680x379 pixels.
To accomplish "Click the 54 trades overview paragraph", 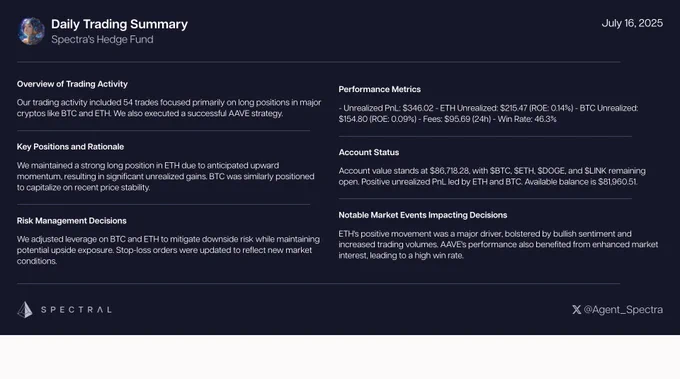I will [169, 108].
